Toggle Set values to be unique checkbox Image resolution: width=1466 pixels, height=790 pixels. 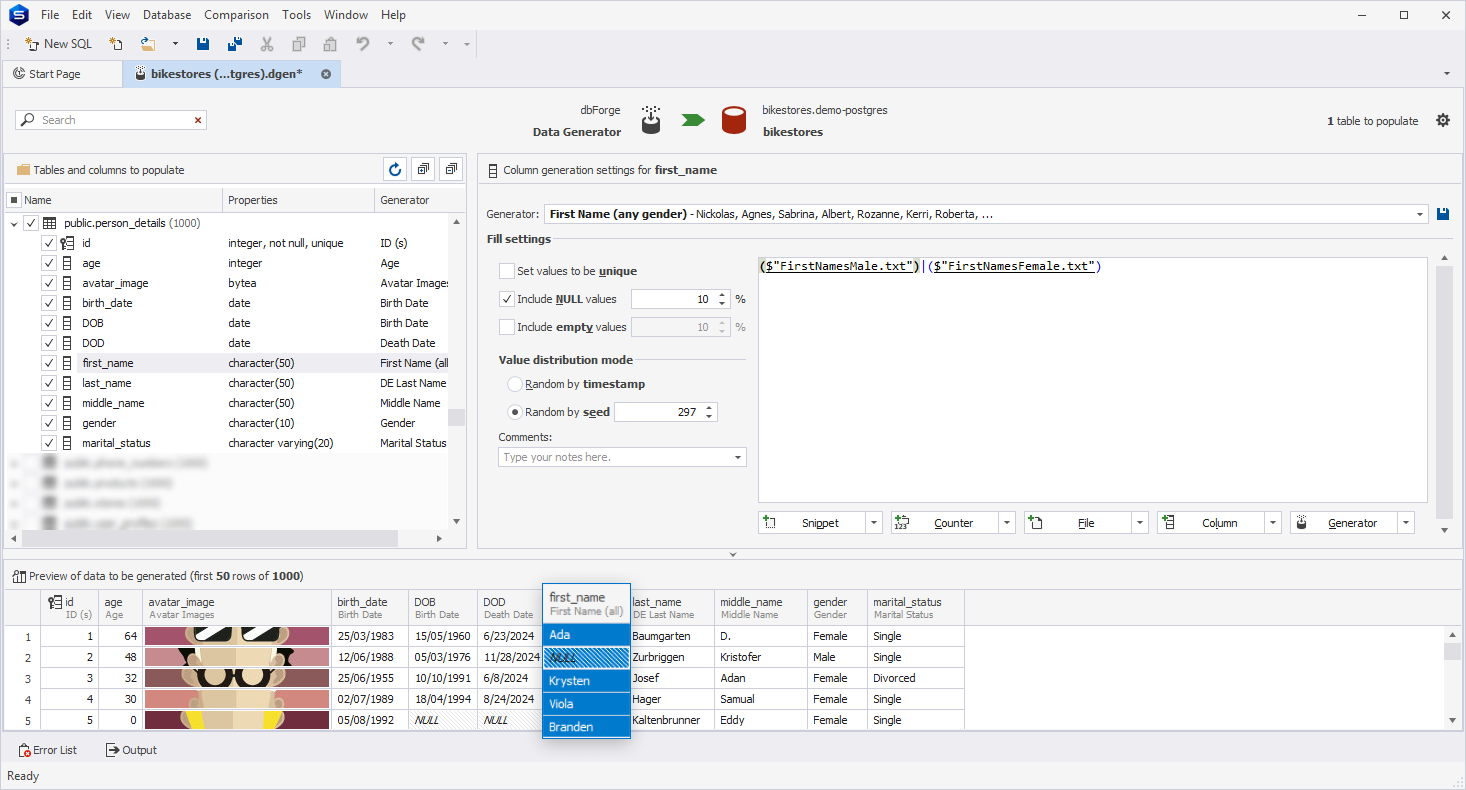point(507,271)
